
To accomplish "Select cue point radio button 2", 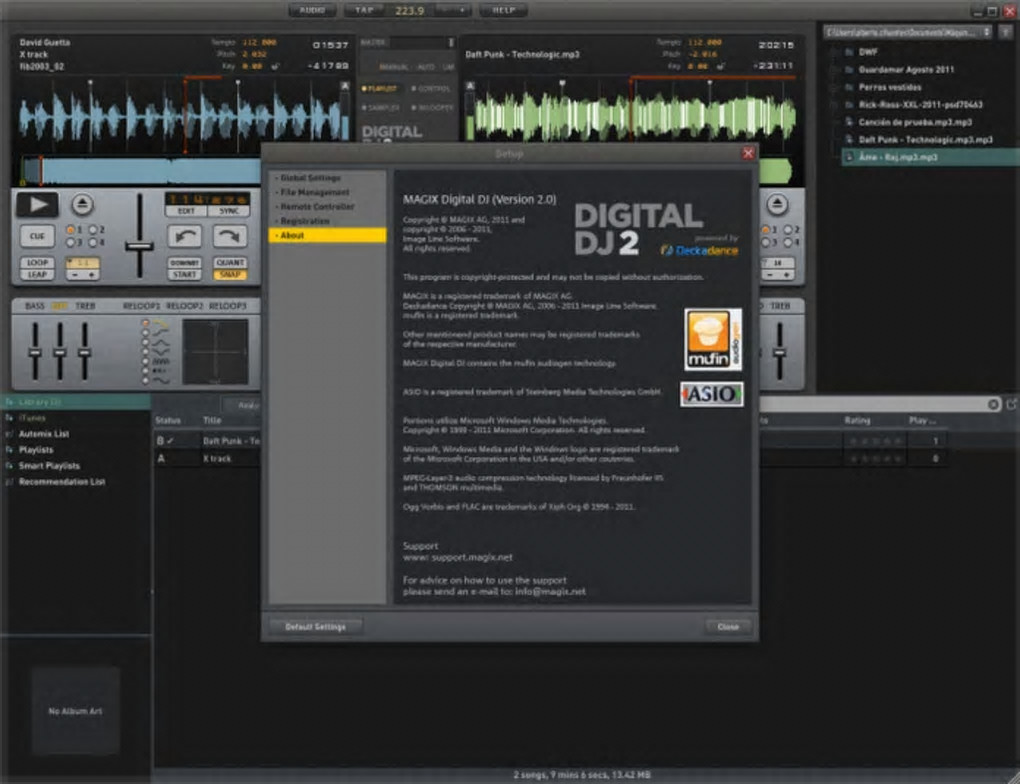I will tap(93, 230).
